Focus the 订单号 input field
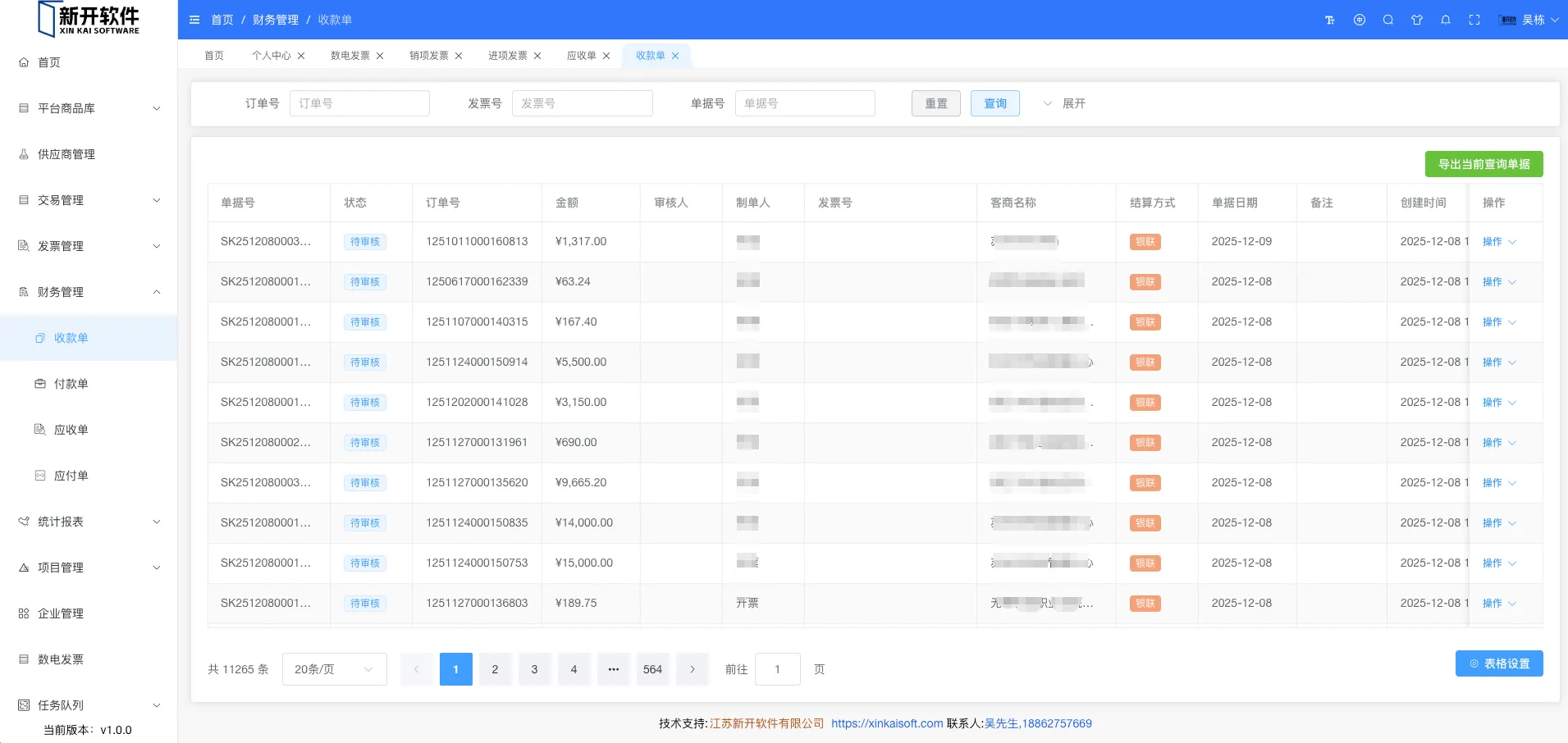 359,103
